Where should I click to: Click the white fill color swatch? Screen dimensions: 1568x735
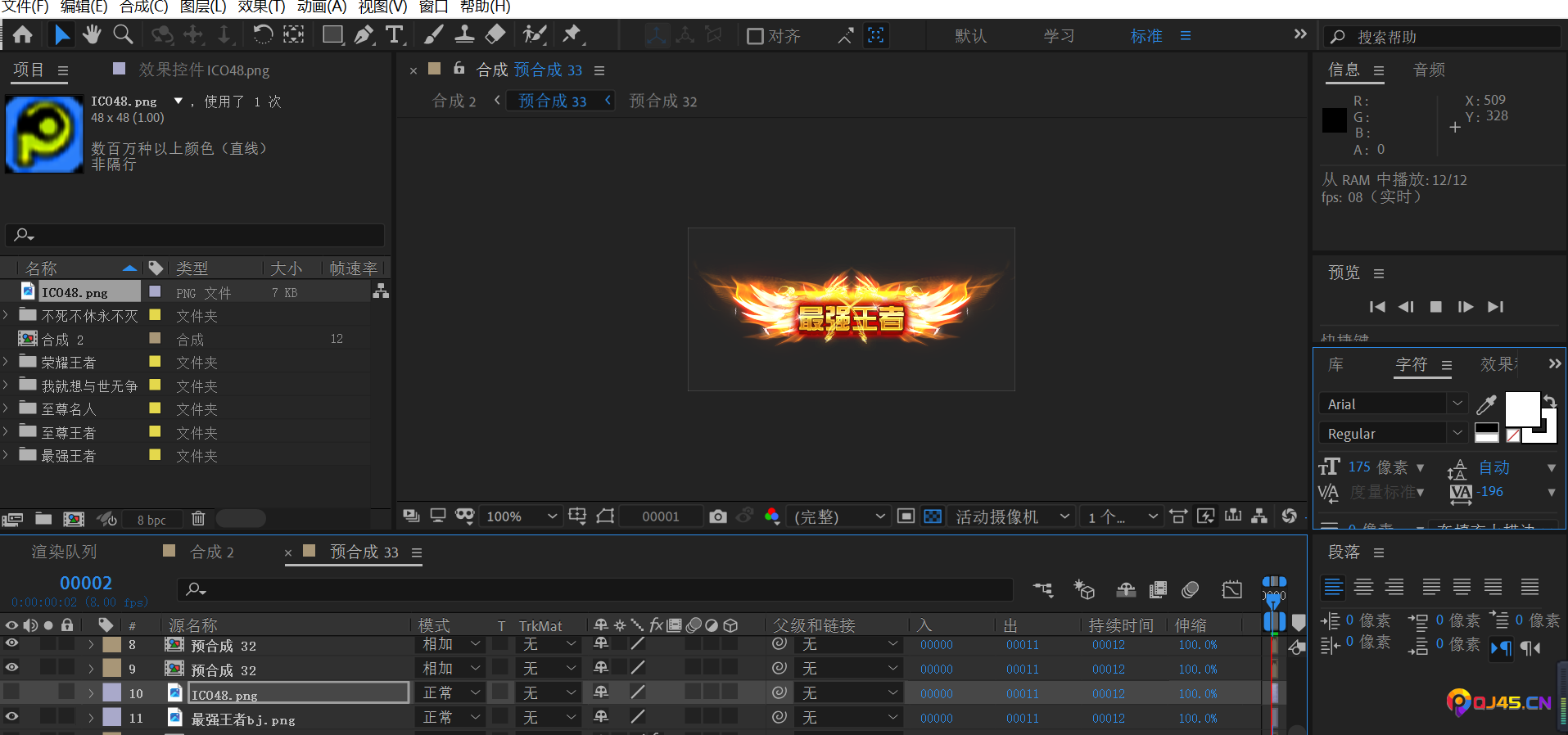point(1523,409)
